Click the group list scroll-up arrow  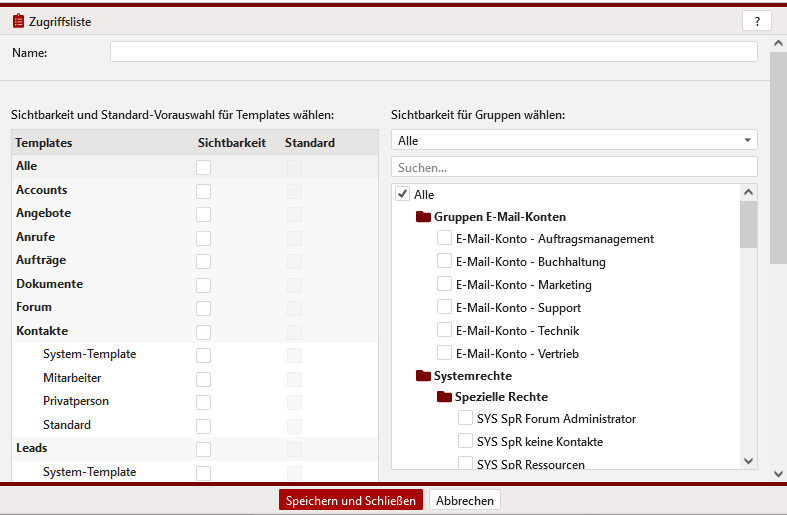tap(748, 192)
